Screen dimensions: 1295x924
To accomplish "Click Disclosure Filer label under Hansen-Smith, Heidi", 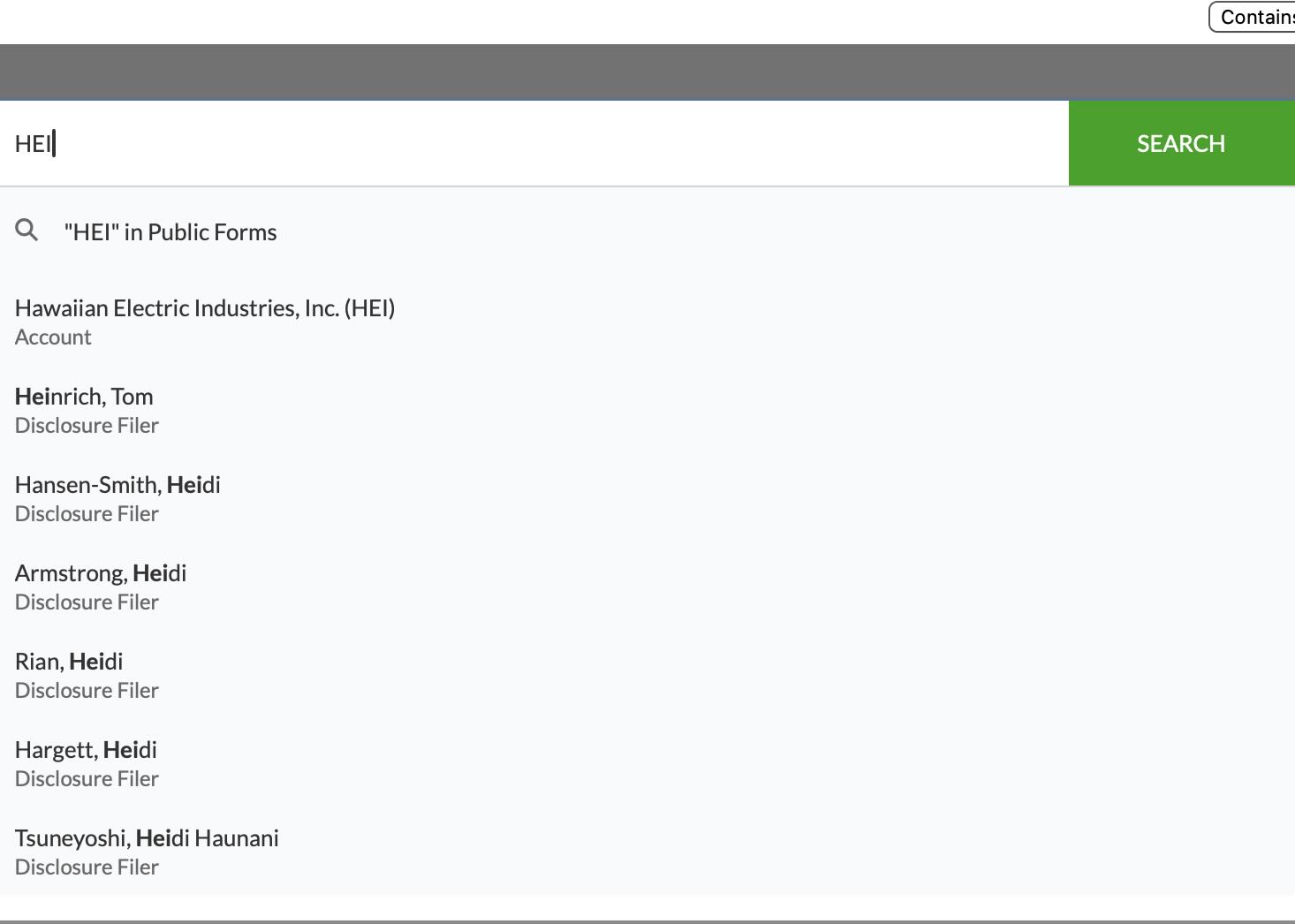I will [x=87, y=514].
